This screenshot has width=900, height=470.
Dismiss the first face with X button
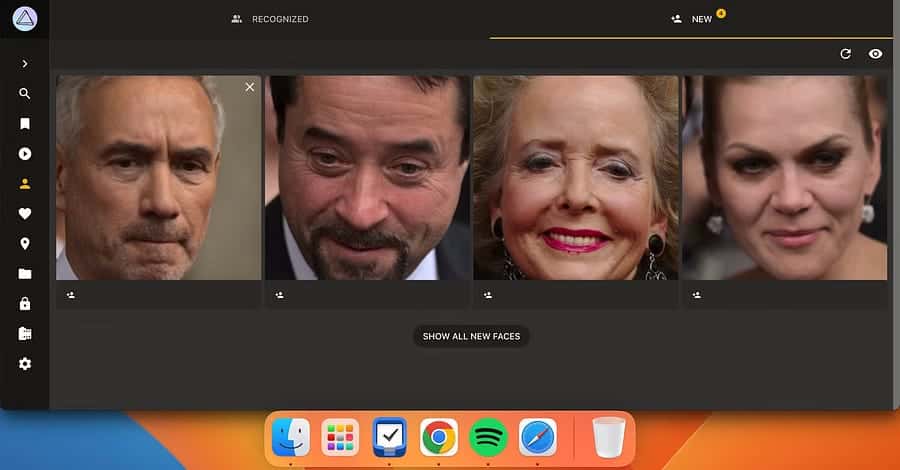coord(250,87)
